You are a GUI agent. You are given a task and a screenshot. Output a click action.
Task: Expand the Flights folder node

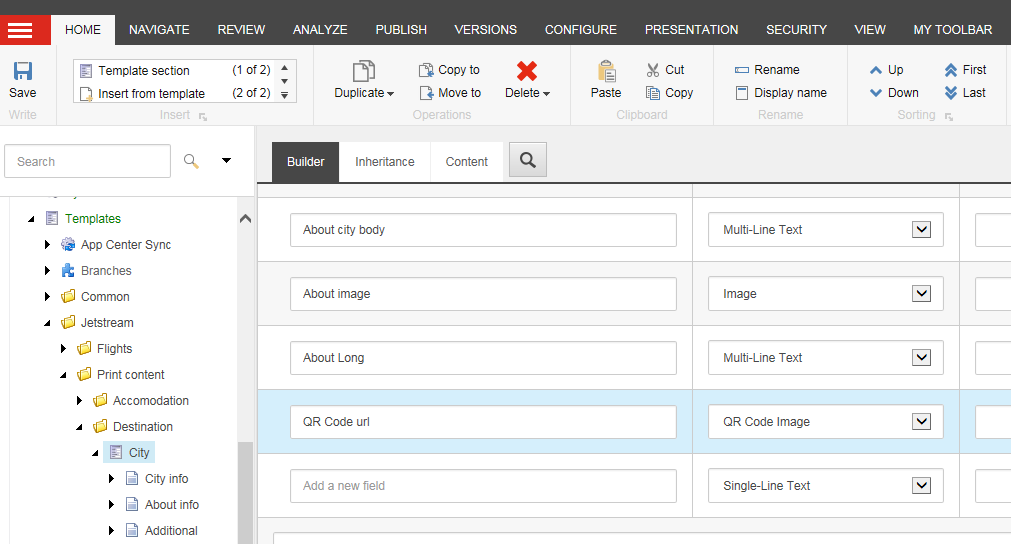(x=63, y=349)
